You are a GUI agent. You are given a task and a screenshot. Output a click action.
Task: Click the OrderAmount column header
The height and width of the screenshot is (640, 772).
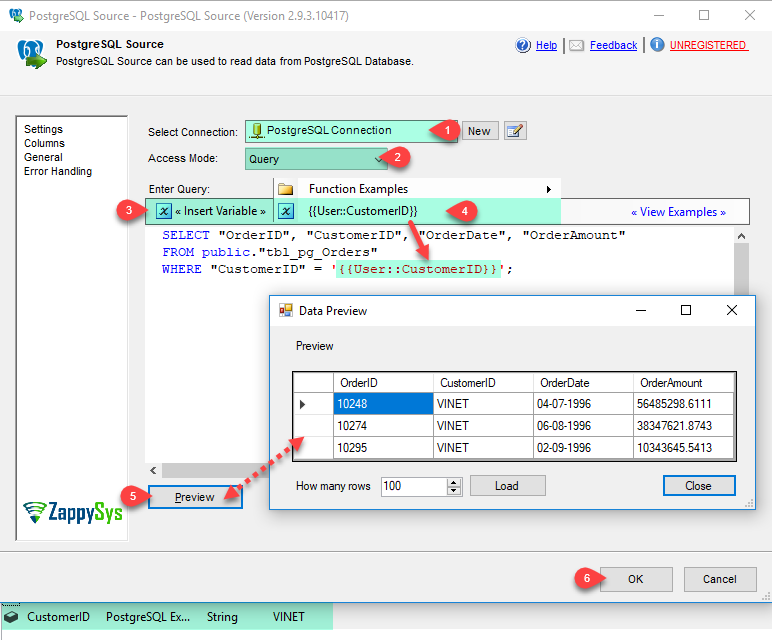pos(684,383)
